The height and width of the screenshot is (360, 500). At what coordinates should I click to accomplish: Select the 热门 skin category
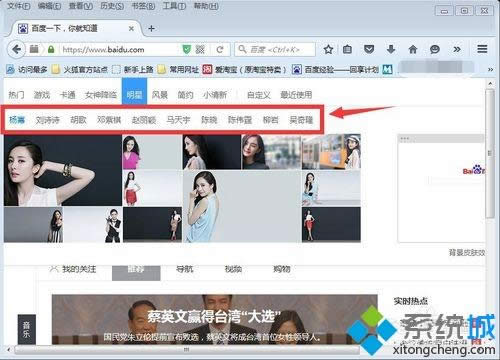click(x=16, y=95)
